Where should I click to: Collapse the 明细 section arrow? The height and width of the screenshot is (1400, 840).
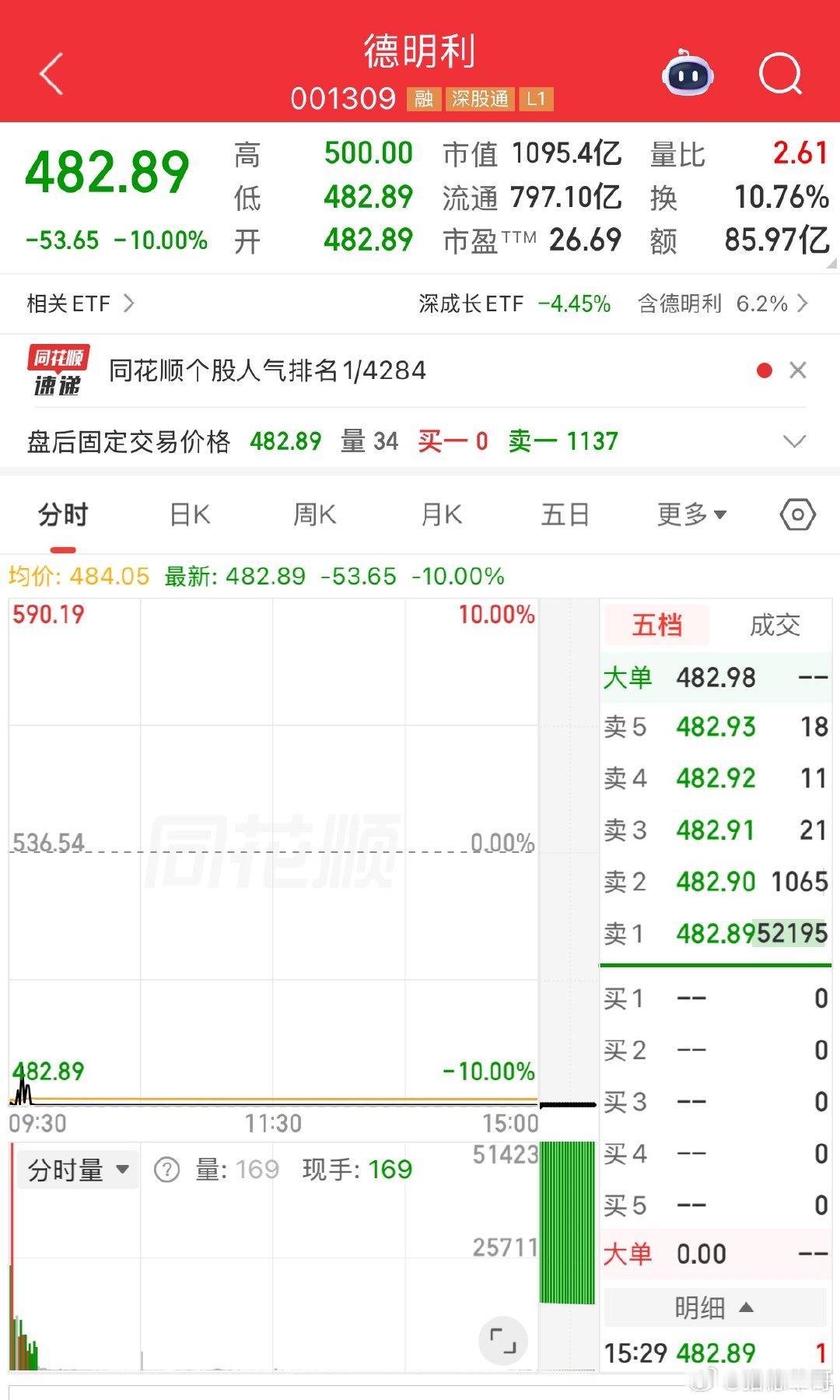746,1307
